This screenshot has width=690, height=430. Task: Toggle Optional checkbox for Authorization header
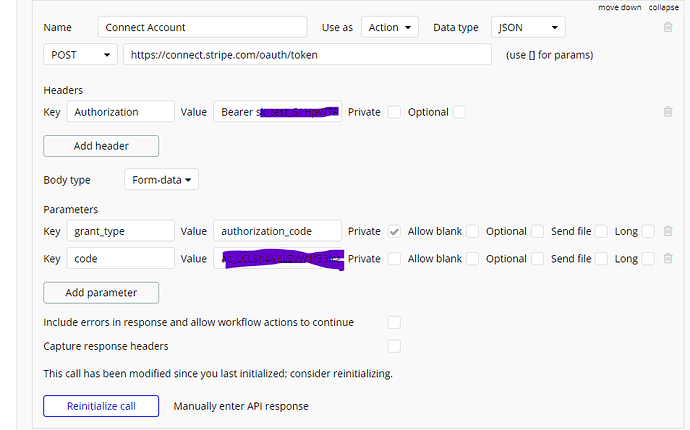459,112
